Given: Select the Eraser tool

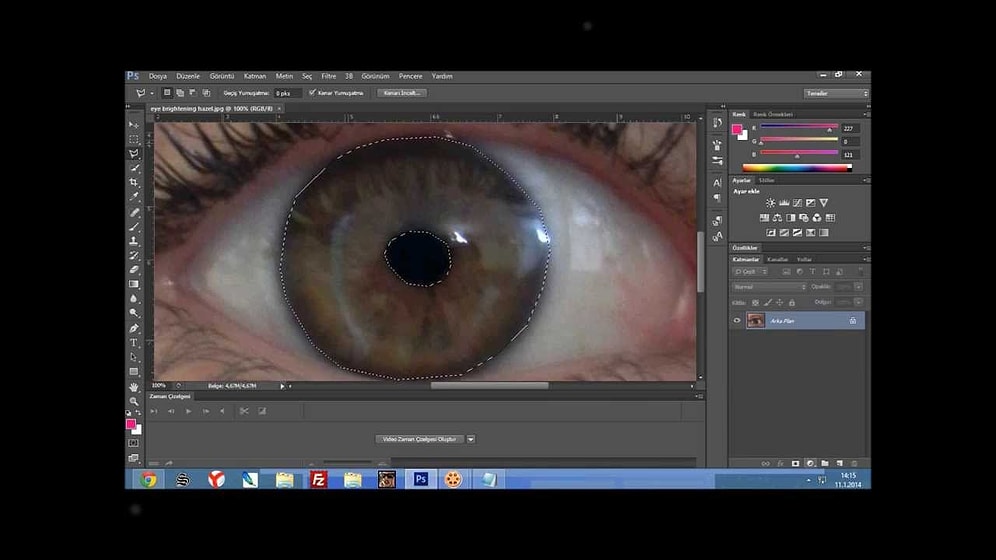Looking at the screenshot, I should click(133, 270).
